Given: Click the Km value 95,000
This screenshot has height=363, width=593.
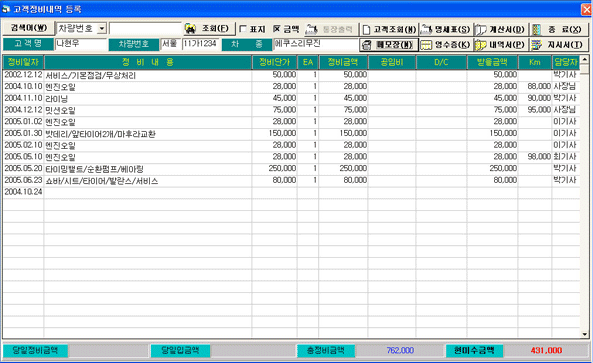Looking at the screenshot, I should [x=535, y=110].
